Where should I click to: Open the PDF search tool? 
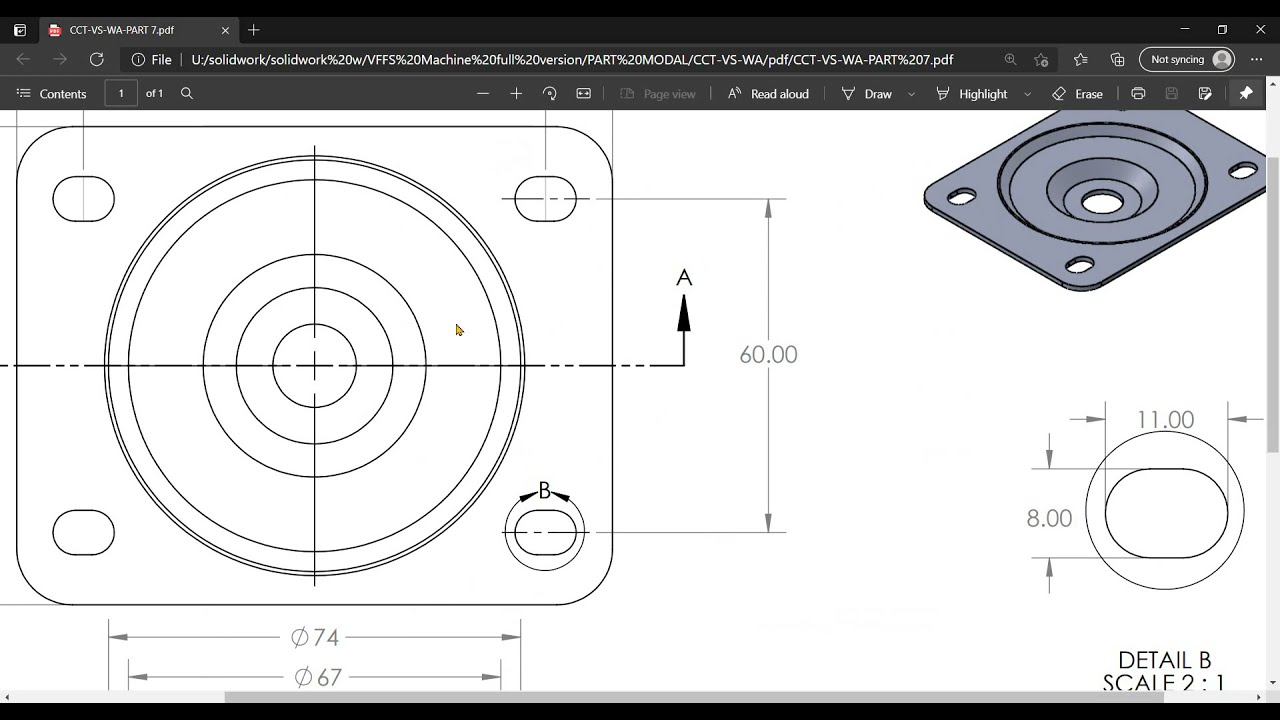187,94
